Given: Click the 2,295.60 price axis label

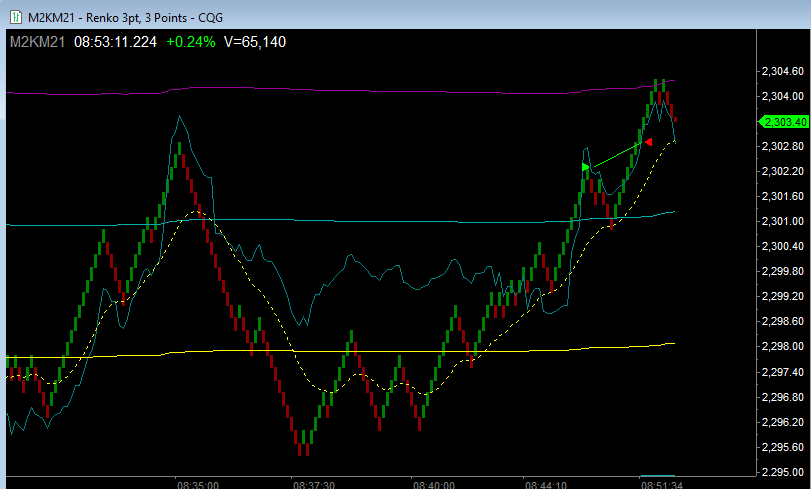Looking at the screenshot, I should (x=783, y=447).
